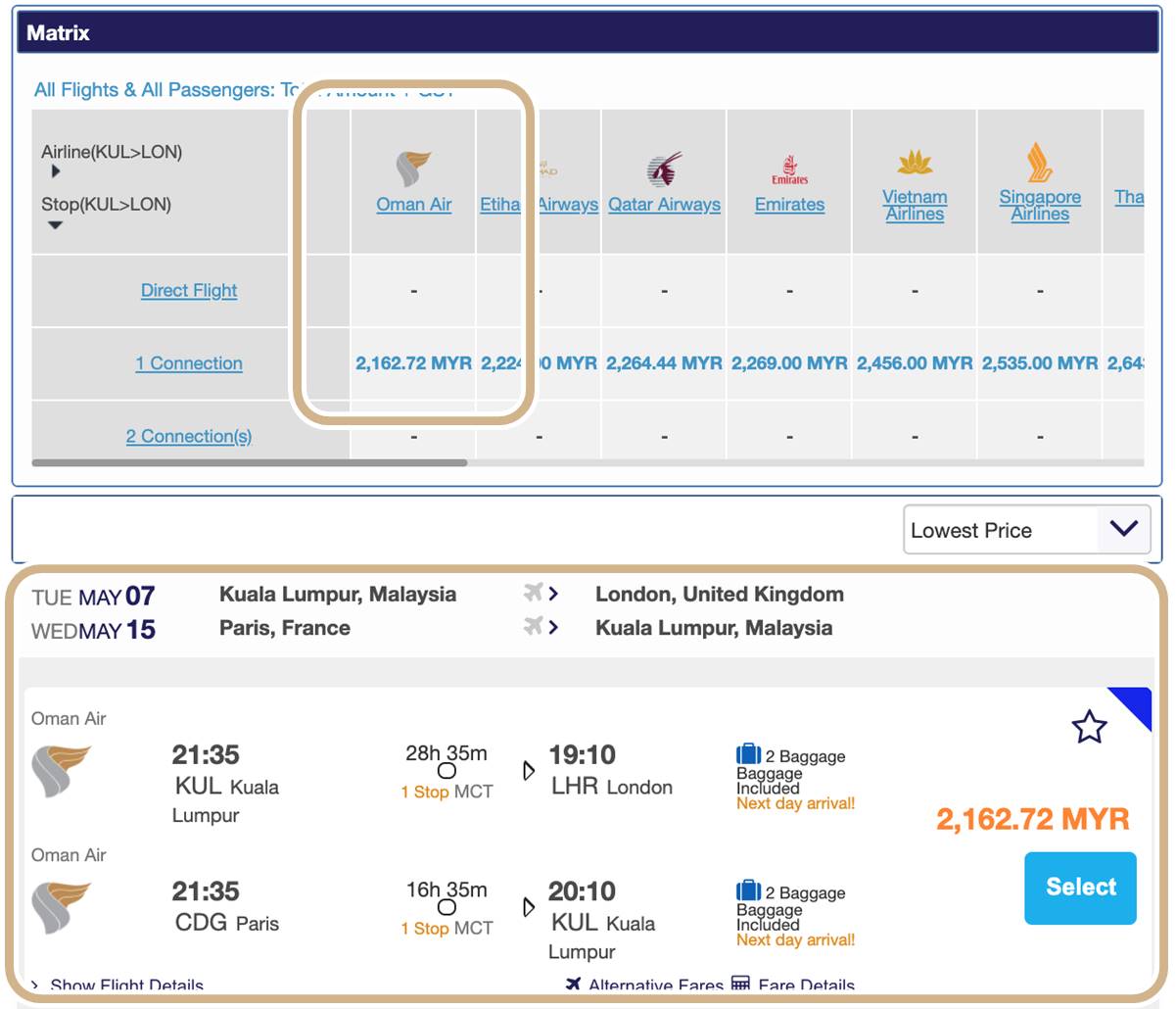Screen dimensions: 1176x1009
Task: Open the Singapore Airlines link
Action: point(1040,205)
